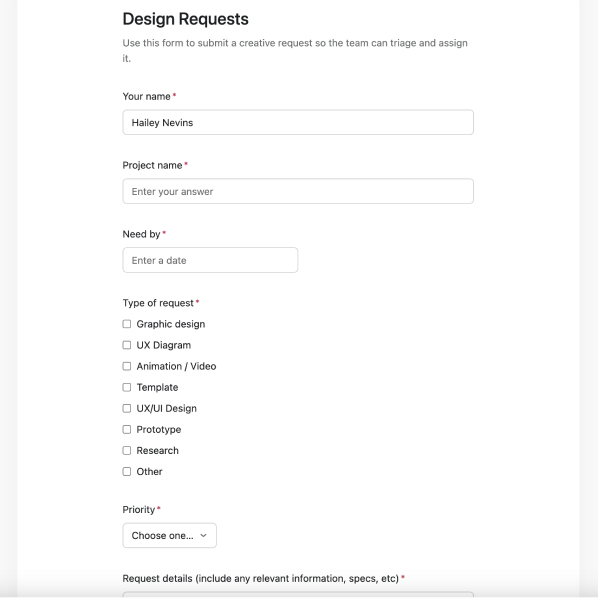Viewport: 598px width, 598px height.
Task: Check the Graphic design checkbox
Action: pos(127,324)
